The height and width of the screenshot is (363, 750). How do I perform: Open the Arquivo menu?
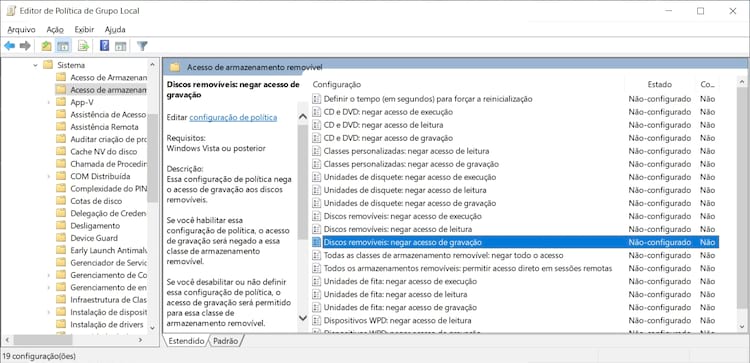pyautogui.click(x=21, y=29)
